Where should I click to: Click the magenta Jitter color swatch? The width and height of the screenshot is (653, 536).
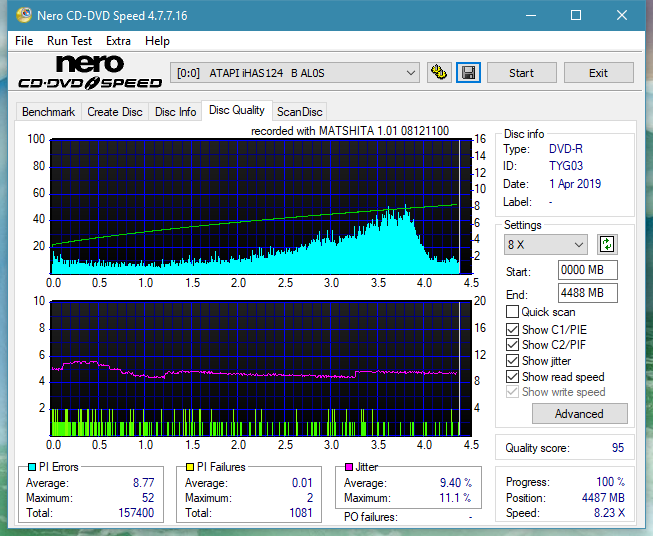349,467
